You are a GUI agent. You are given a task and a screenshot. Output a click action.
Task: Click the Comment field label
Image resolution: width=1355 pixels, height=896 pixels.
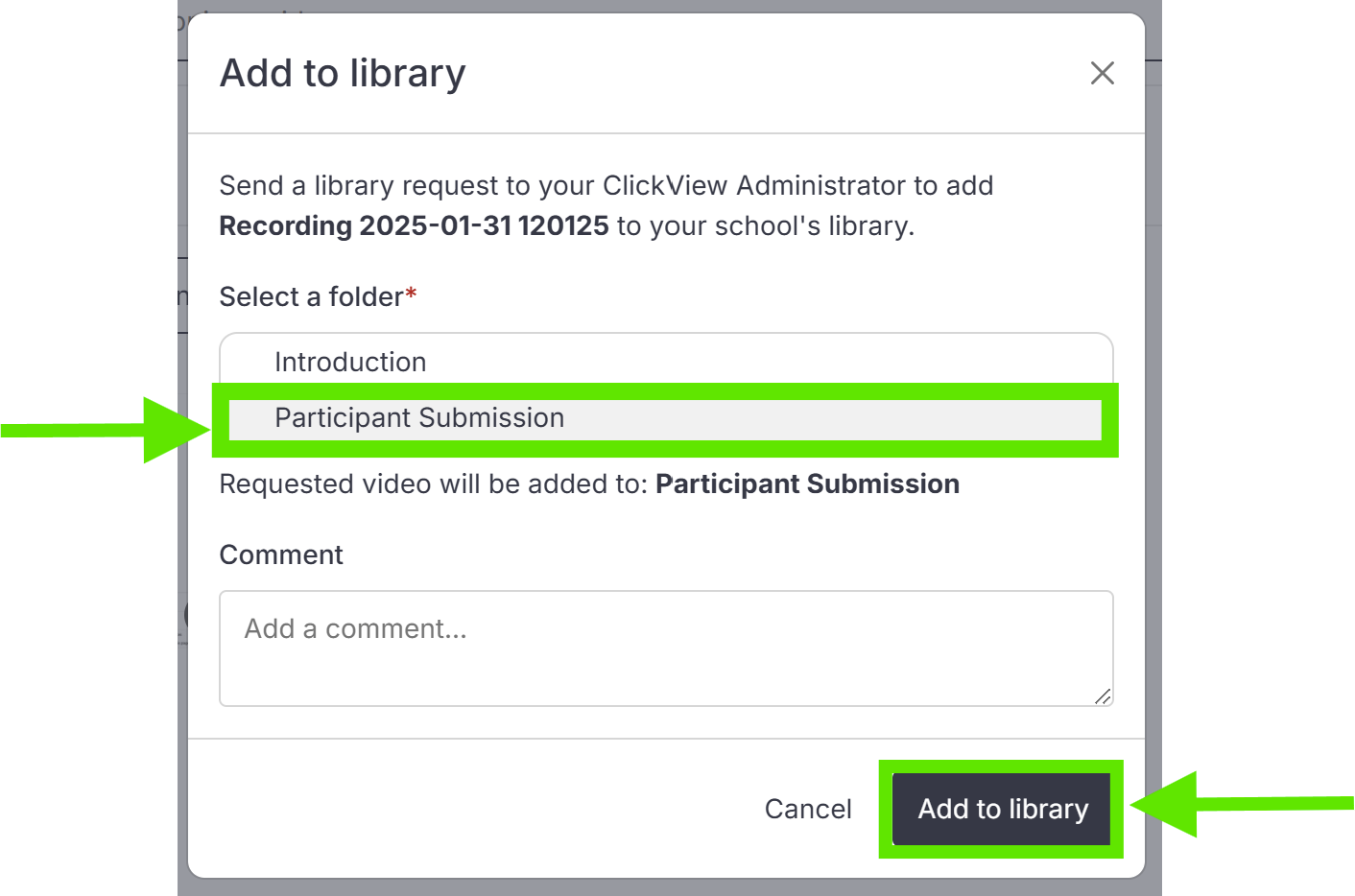(281, 554)
